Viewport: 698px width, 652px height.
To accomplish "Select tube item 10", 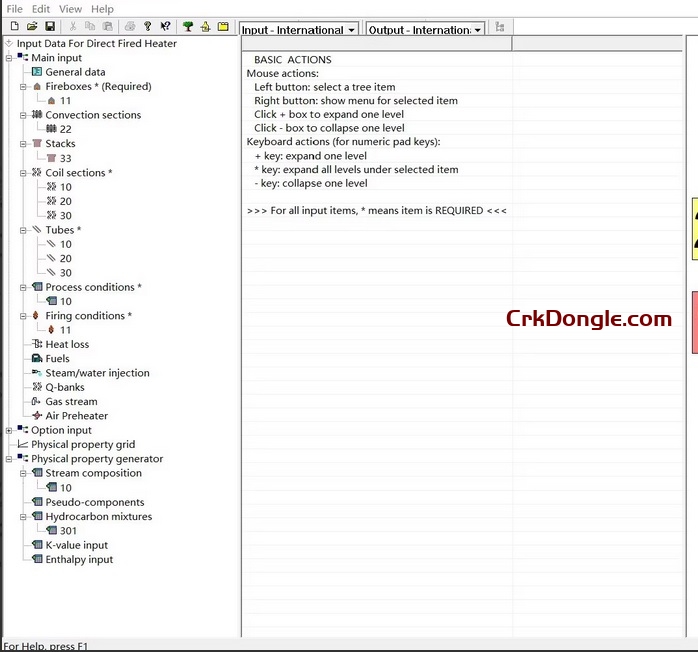I will click(x=65, y=244).
